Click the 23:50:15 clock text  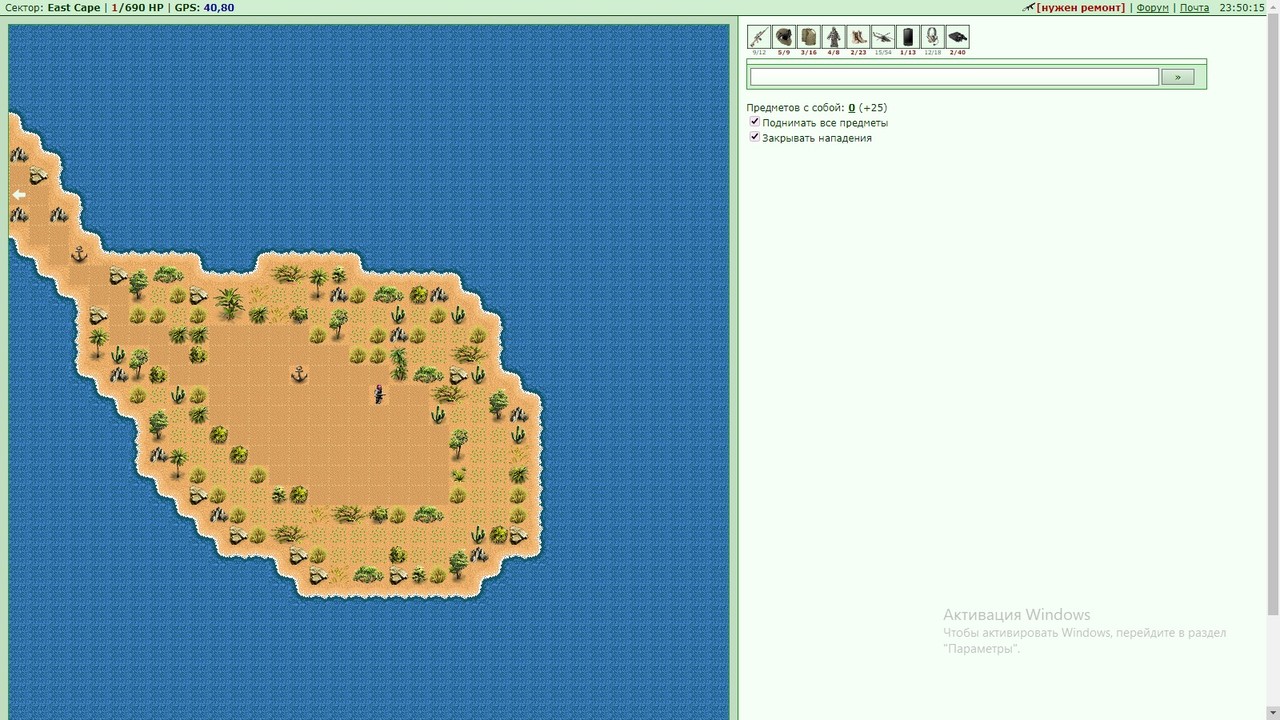click(x=1242, y=8)
